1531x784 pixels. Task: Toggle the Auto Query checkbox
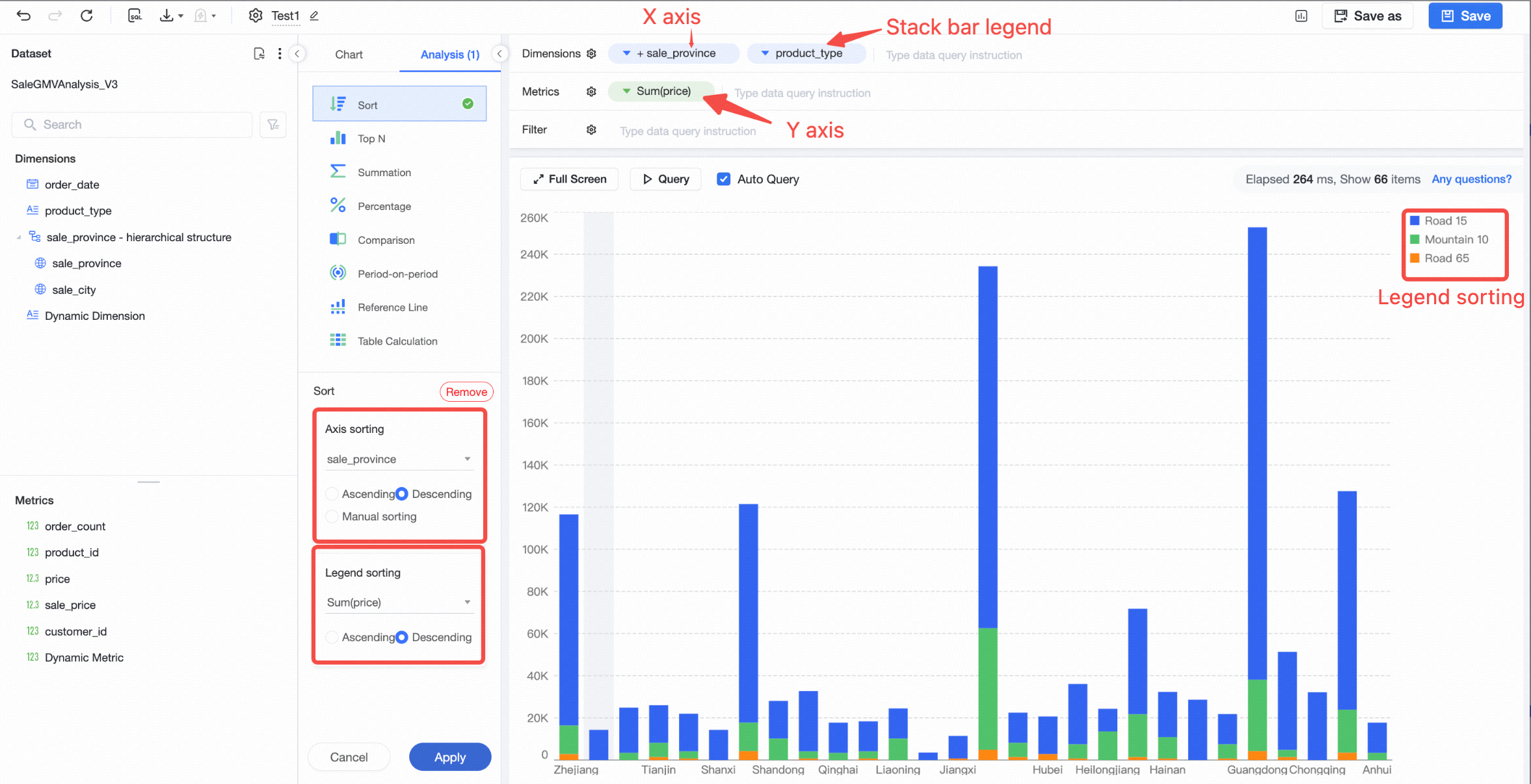tap(723, 179)
